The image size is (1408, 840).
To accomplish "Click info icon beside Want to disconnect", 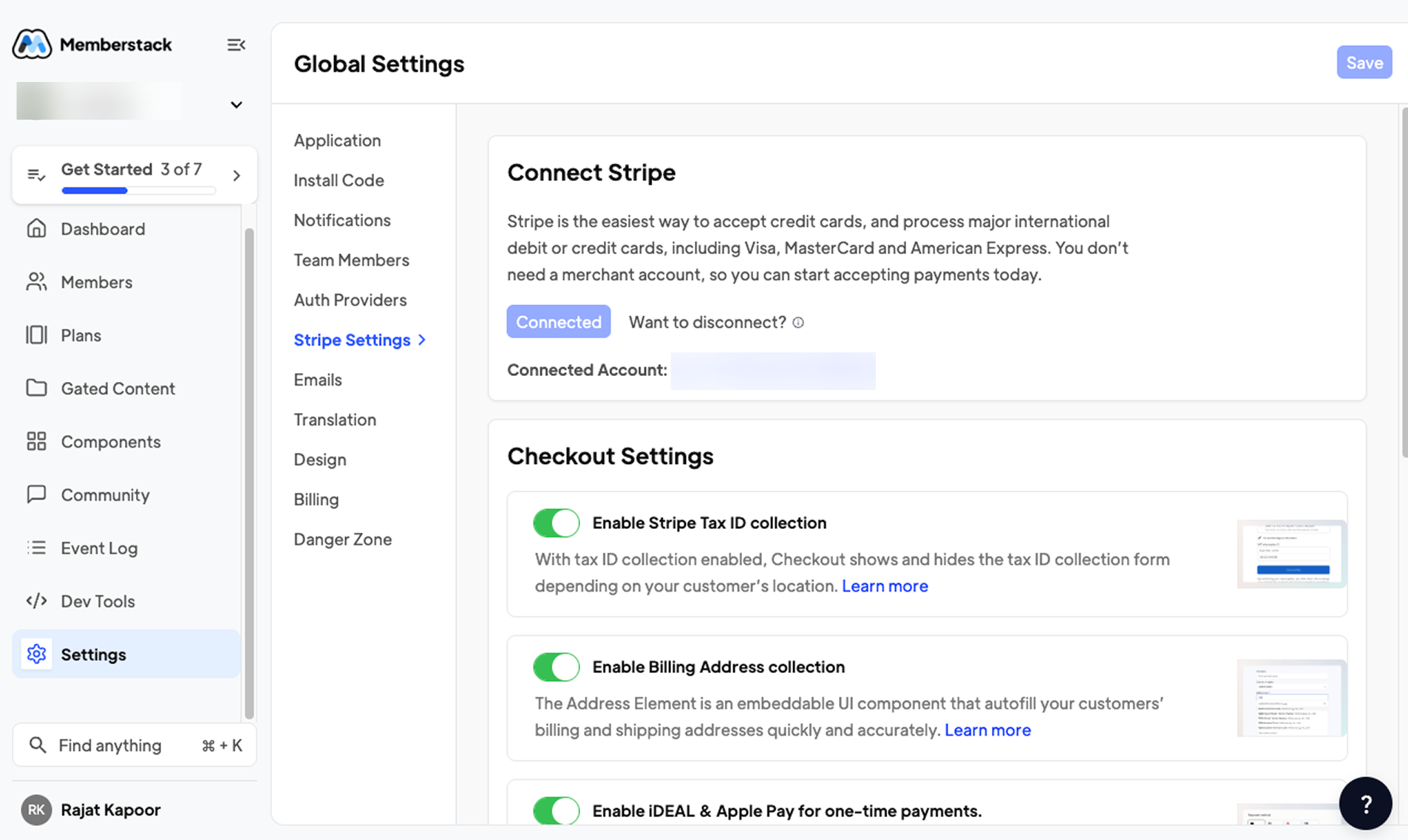I will click(798, 322).
